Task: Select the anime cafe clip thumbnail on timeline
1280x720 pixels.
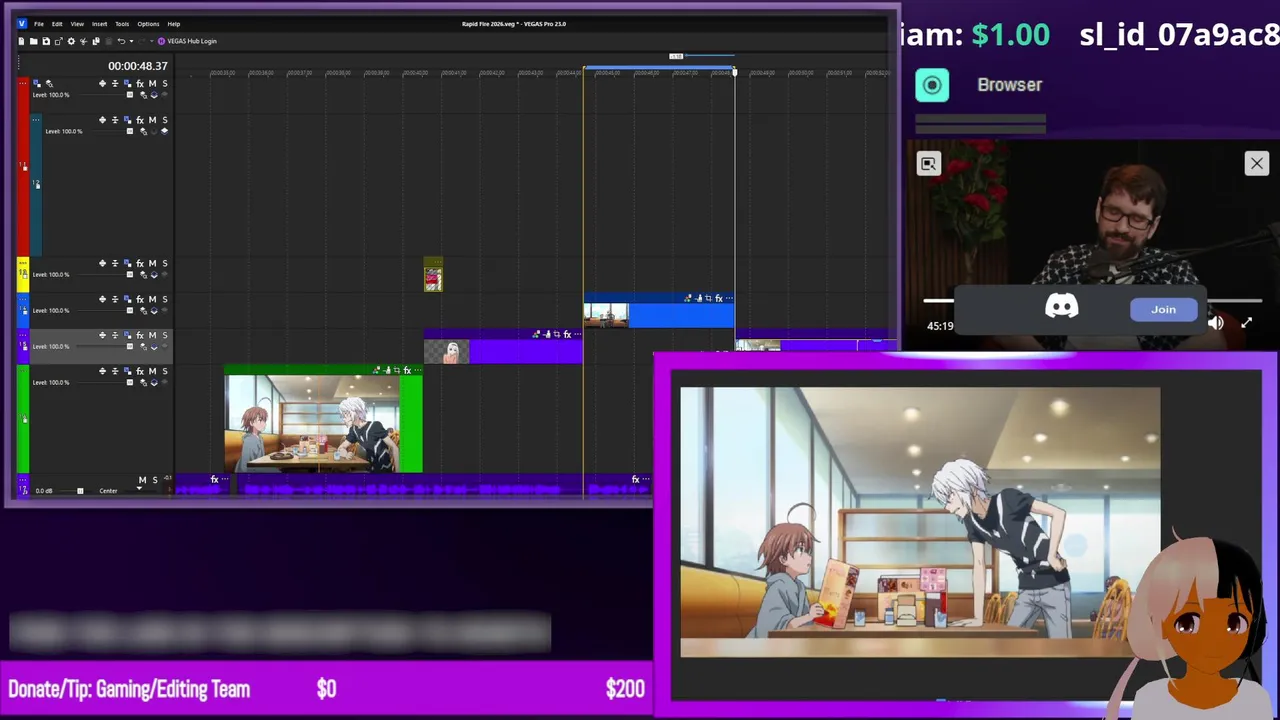Action: click(x=312, y=424)
